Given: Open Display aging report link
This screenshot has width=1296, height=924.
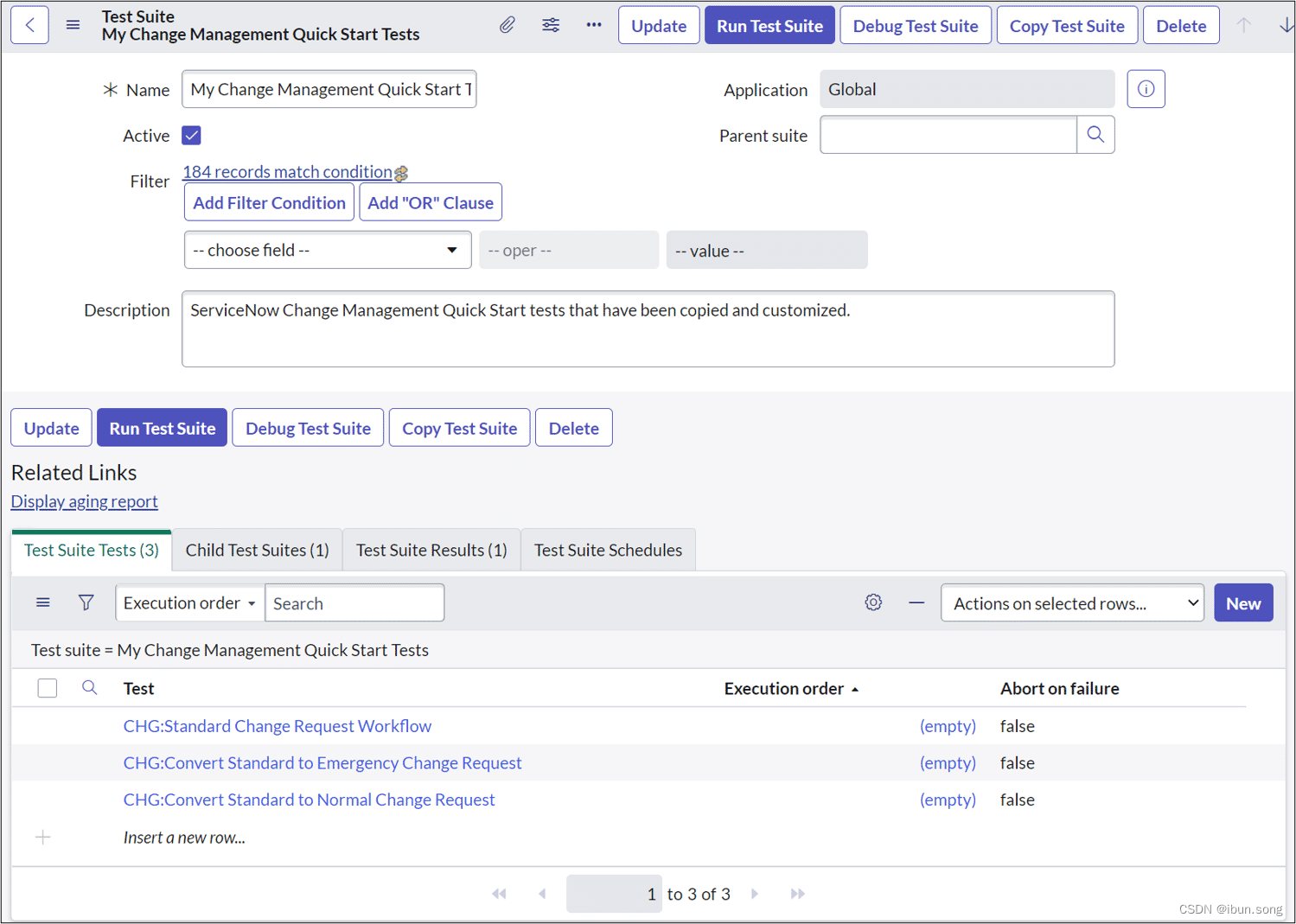Looking at the screenshot, I should 84,501.
